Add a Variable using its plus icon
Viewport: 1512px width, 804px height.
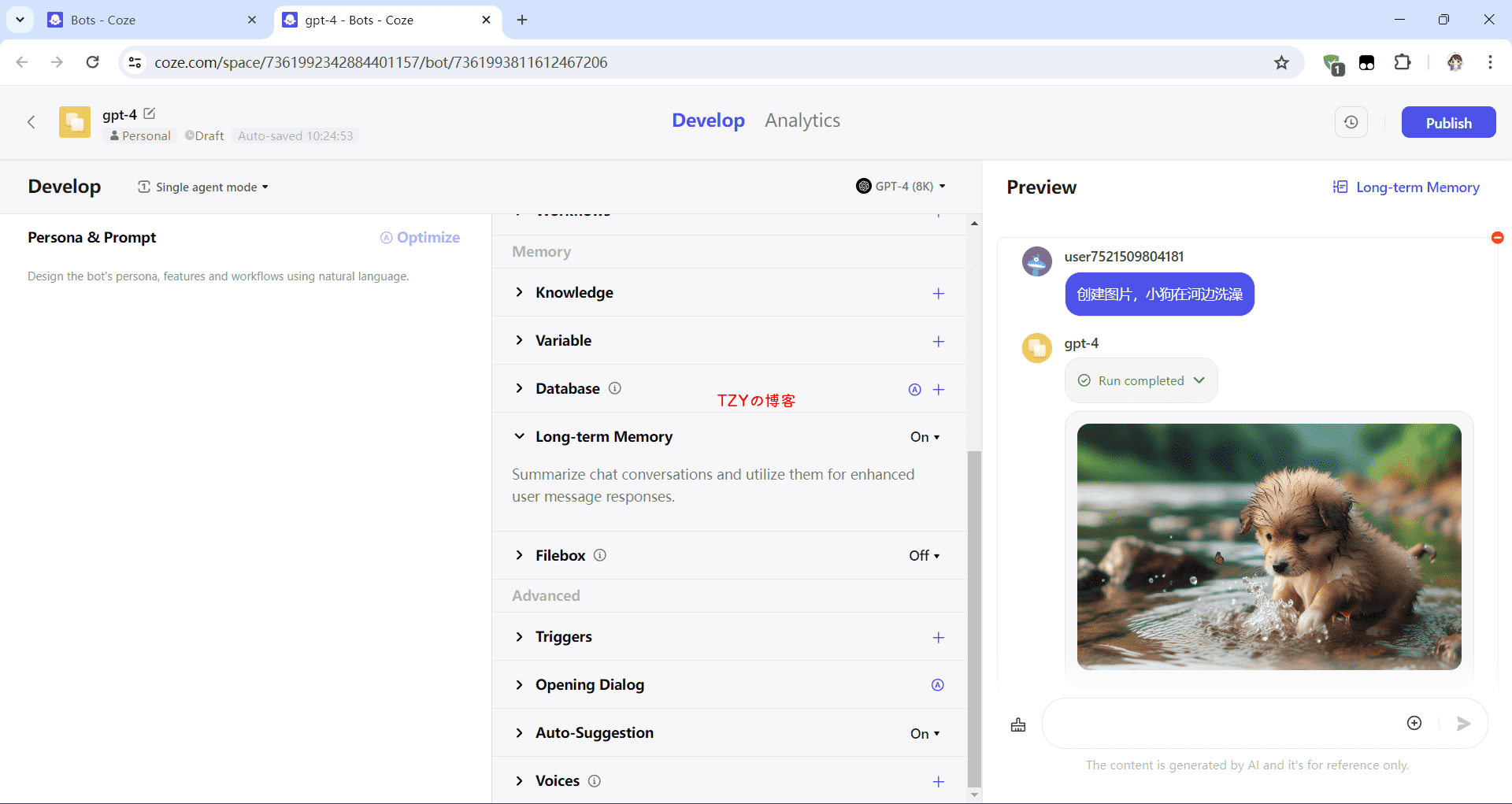click(x=938, y=342)
